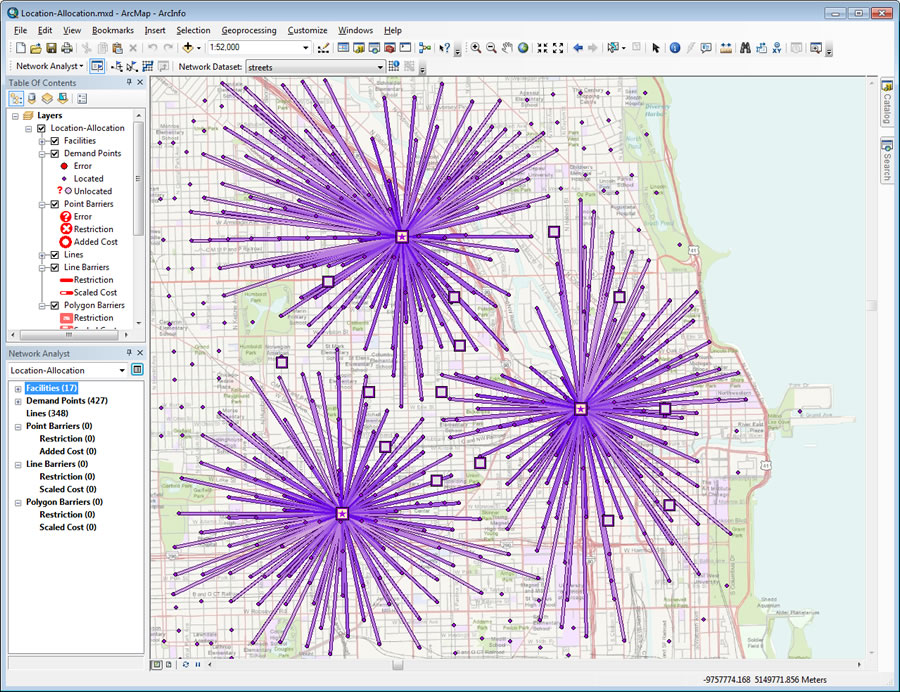900x692 pixels.
Task: Open the Add Data button
Action: pyautogui.click(x=188, y=48)
